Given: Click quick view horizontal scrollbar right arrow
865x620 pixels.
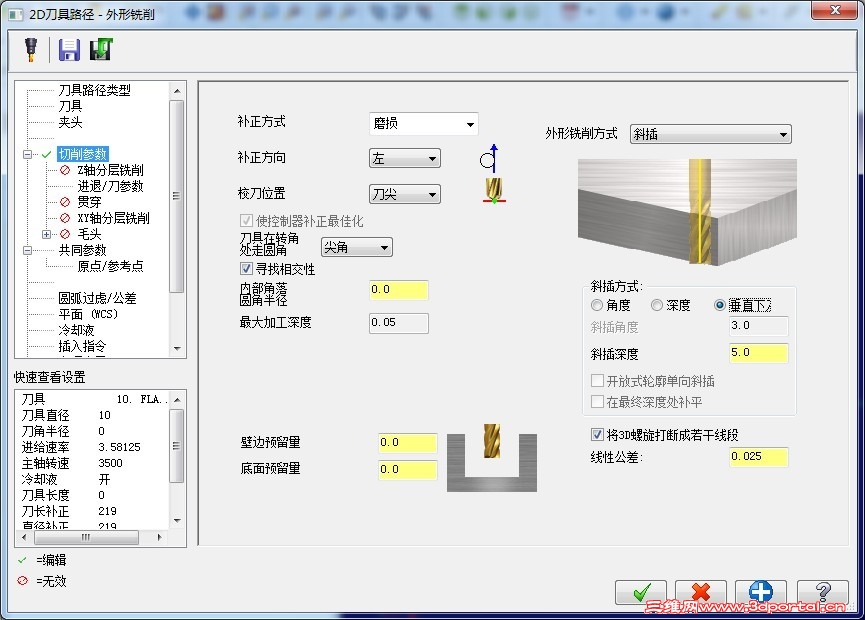Looking at the screenshot, I should tap(159, 537).
